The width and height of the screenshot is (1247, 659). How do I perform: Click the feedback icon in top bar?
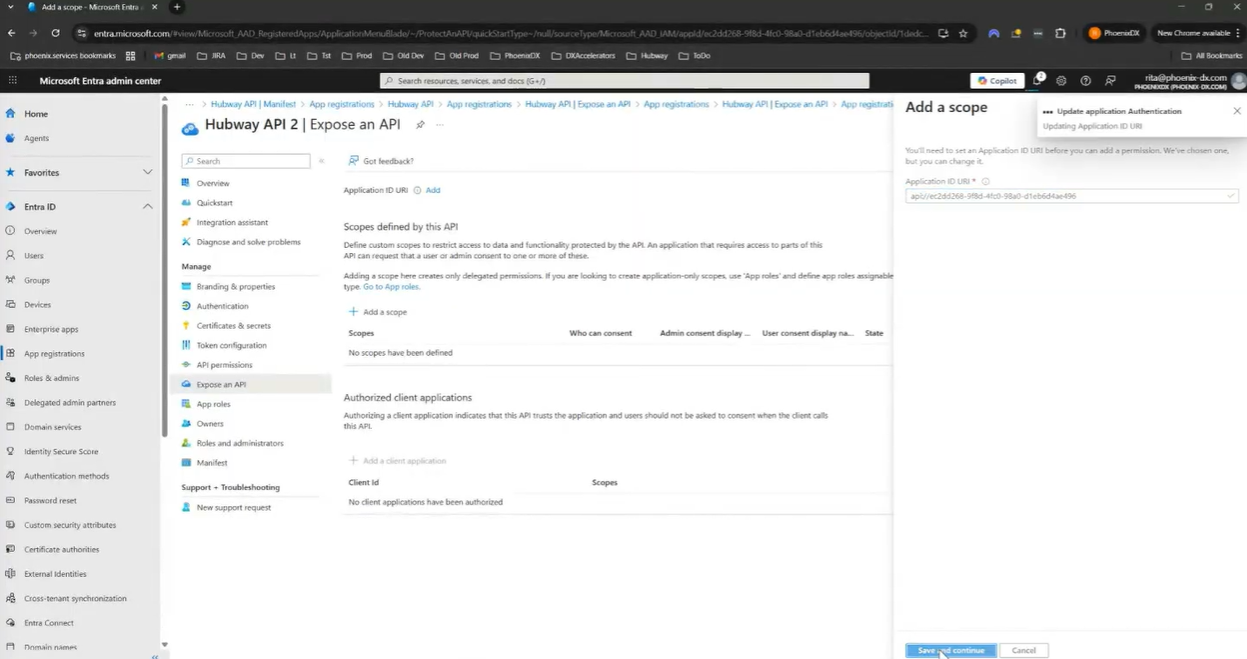(x=1110, y=81)
